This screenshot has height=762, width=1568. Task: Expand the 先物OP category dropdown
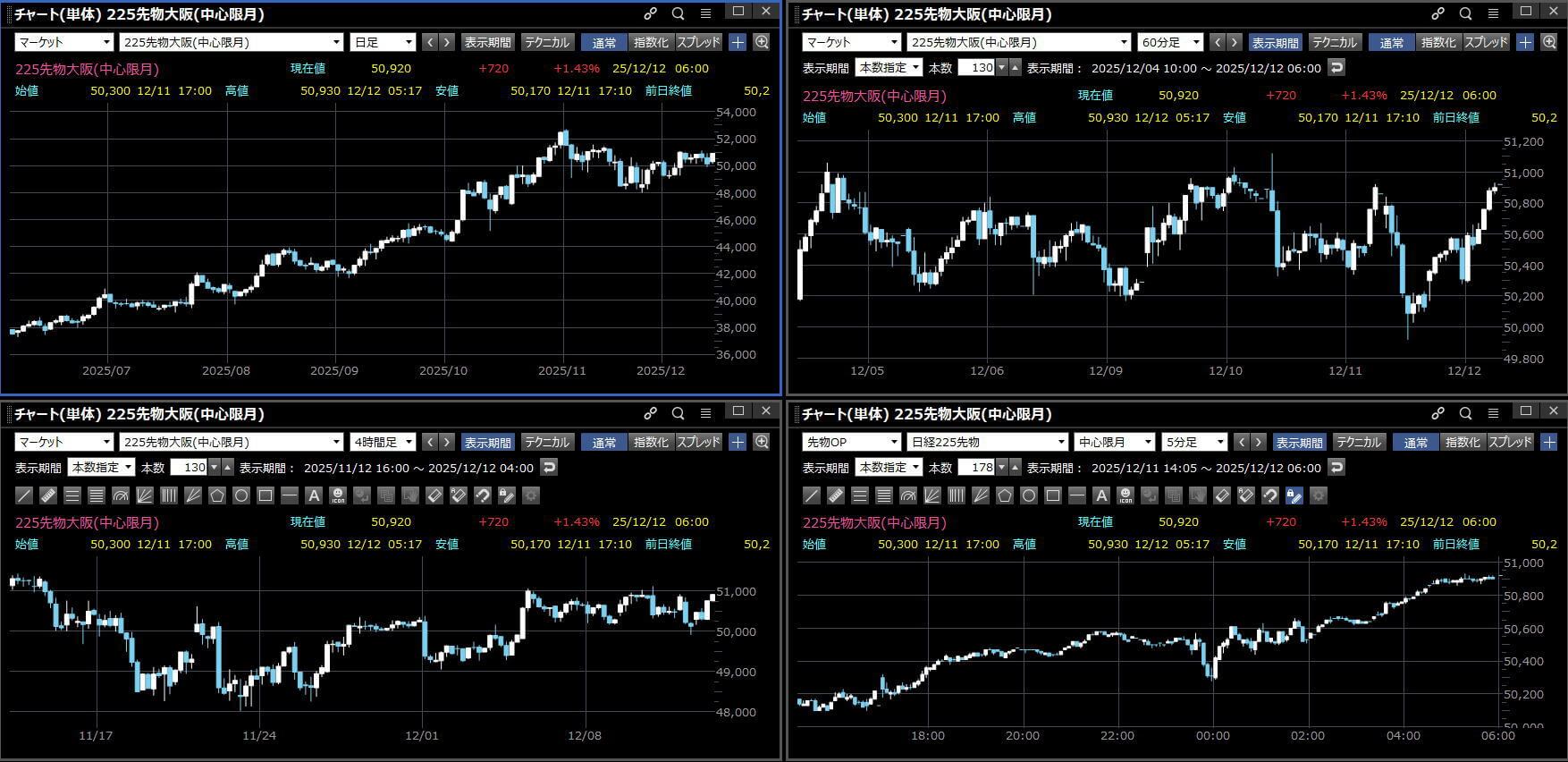tap(851, 442)
